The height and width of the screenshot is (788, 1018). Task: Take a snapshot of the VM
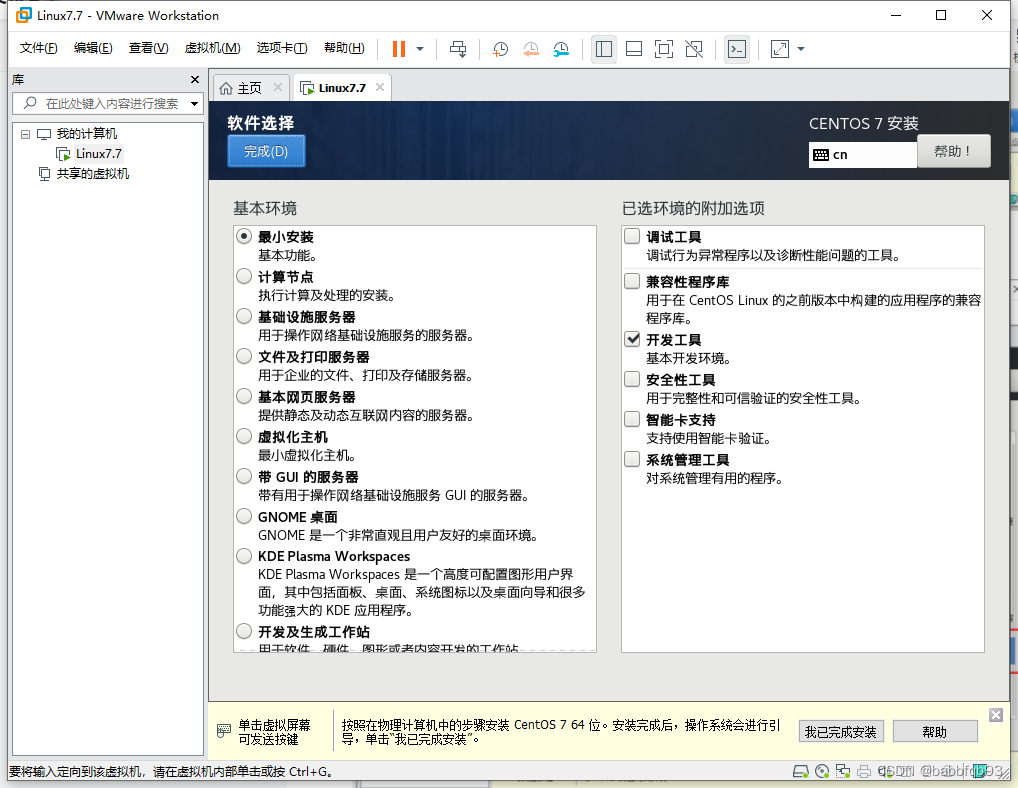tap(500, 49)
